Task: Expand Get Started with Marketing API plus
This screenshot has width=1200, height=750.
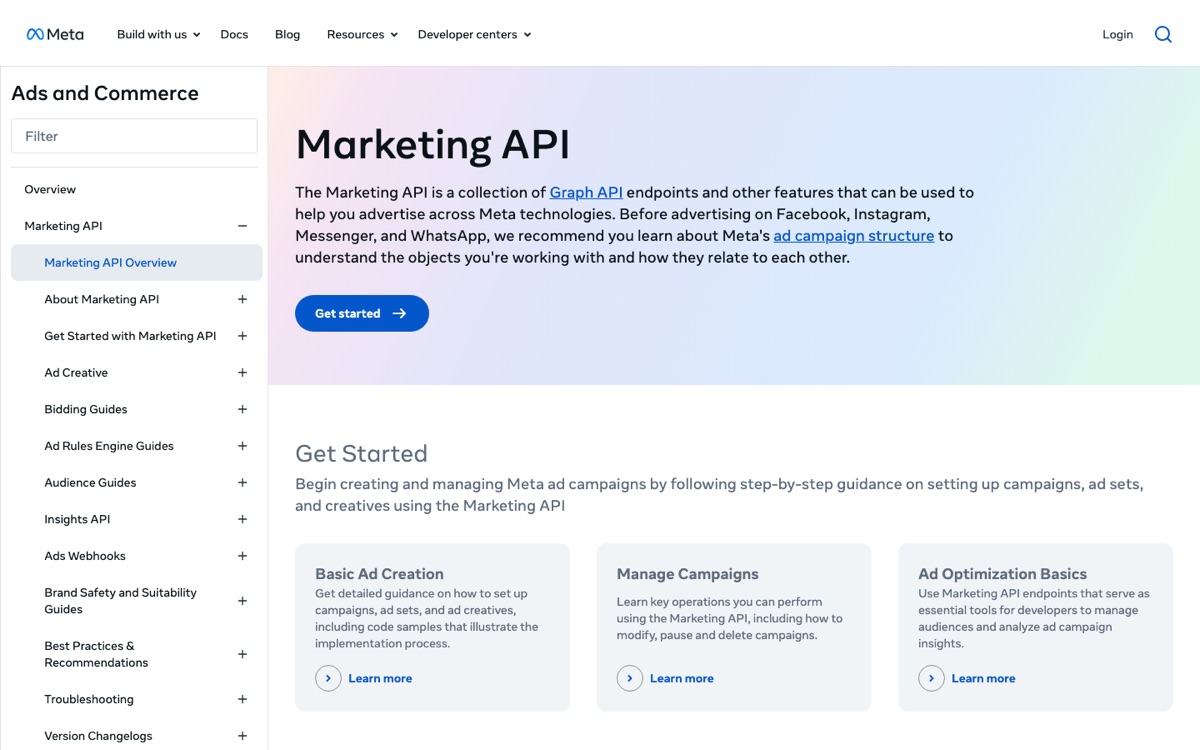Action: point(242,336)
